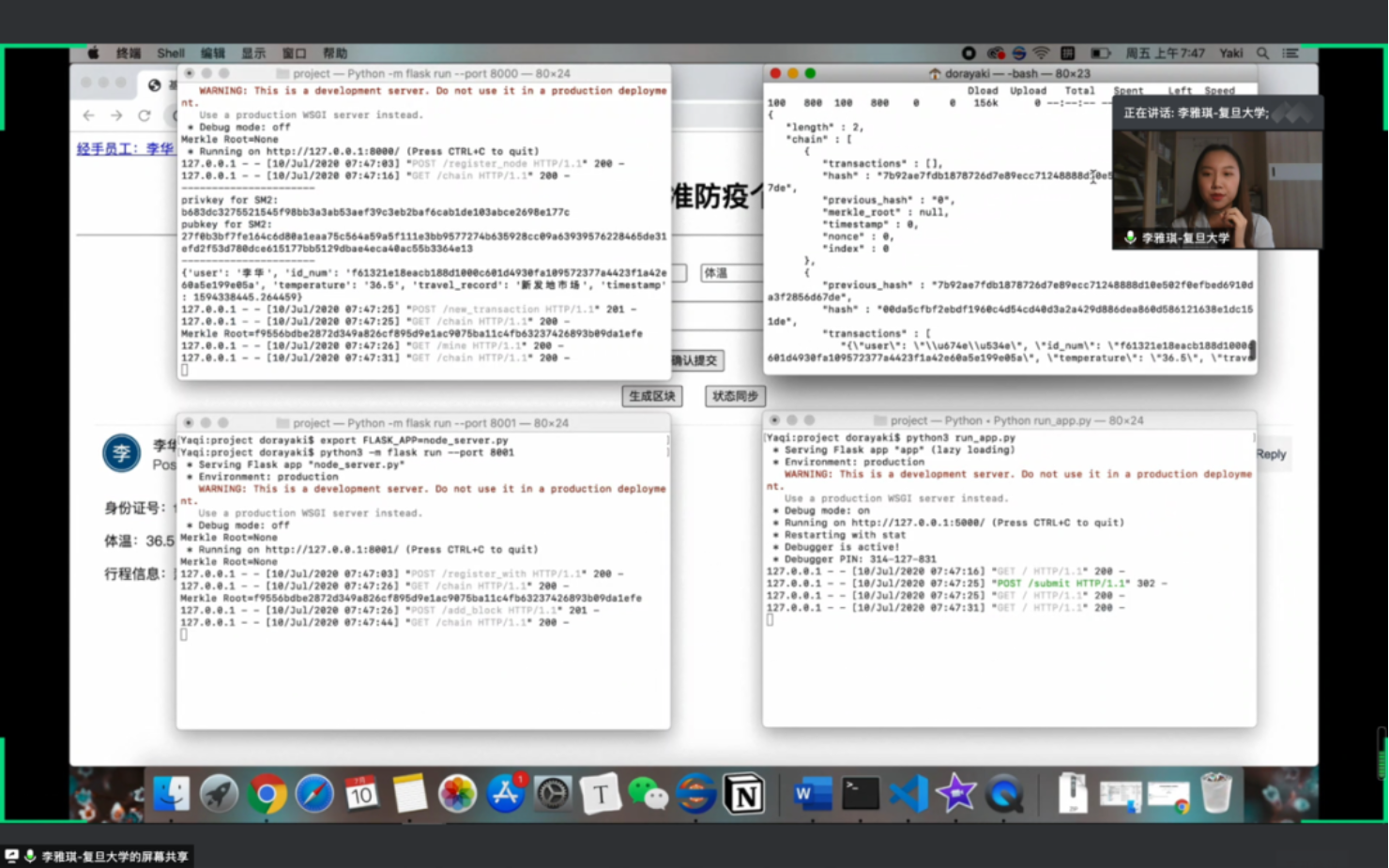Focus the dorayaki bash terminal title bar
Image resolution: width=1389 pixels, height=868 pixels.
[x=1010, y=73]
